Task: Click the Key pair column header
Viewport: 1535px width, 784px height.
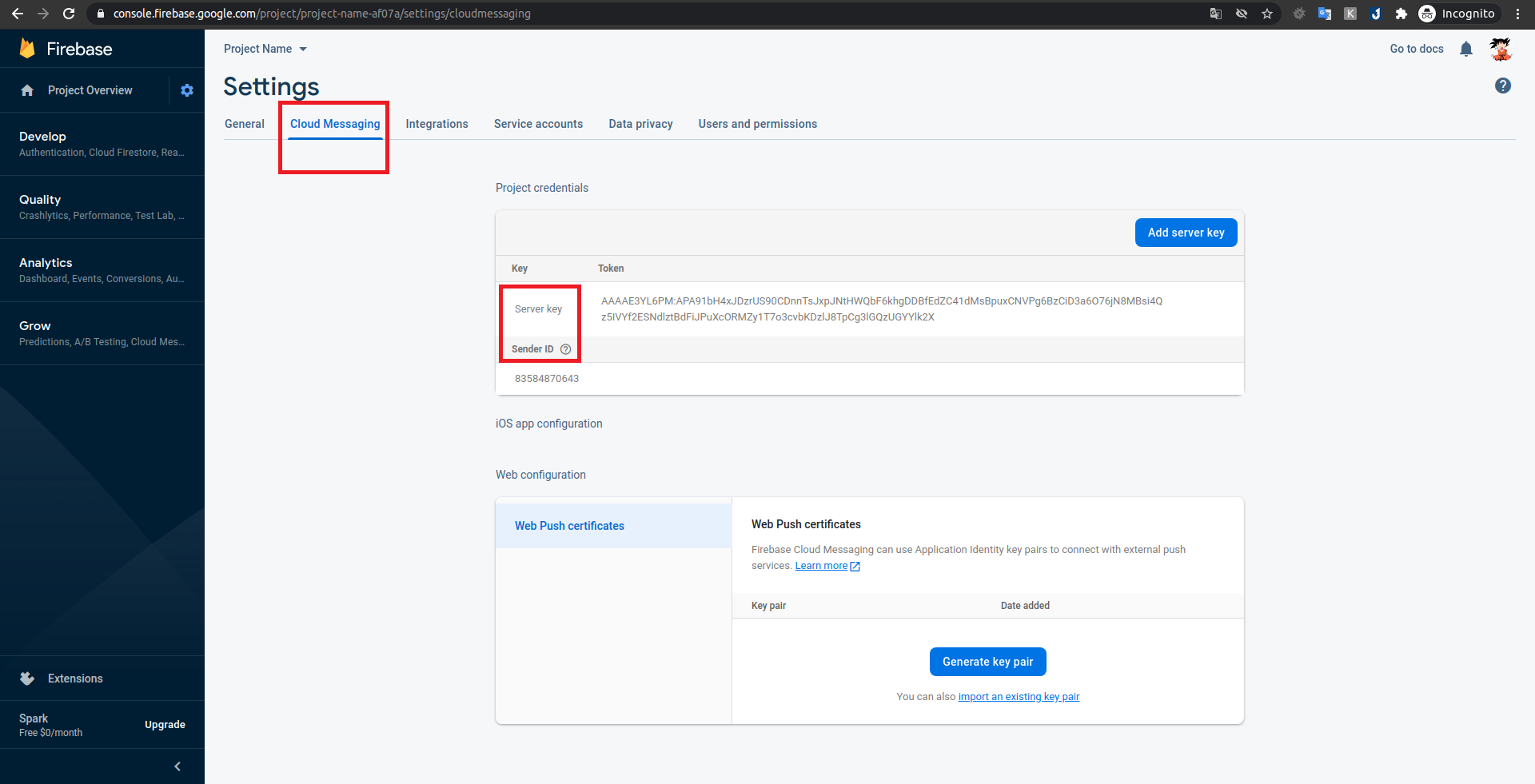Action: (x=768, y=606)
